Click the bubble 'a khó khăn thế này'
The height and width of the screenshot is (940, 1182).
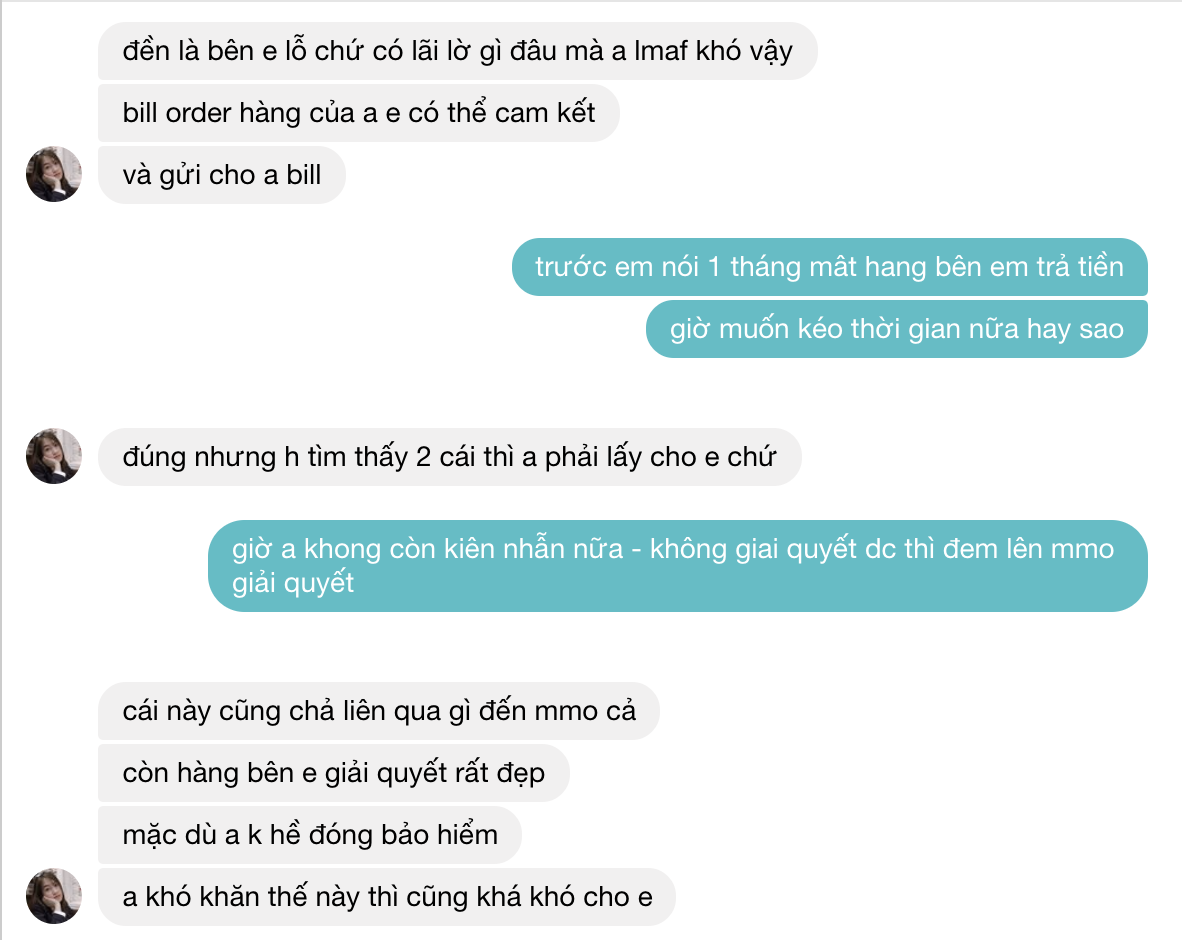(387, 897)
